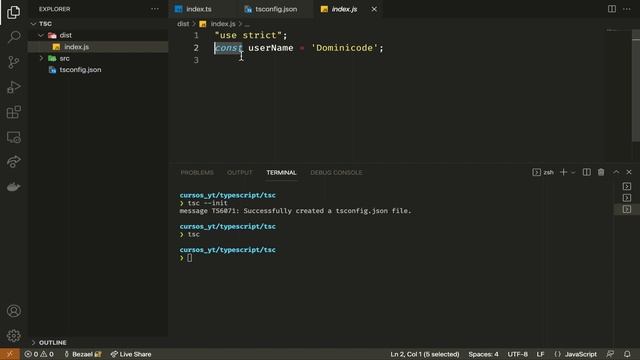Open editor more actions menu
640x360 pixels.
(x=627, y=9)
